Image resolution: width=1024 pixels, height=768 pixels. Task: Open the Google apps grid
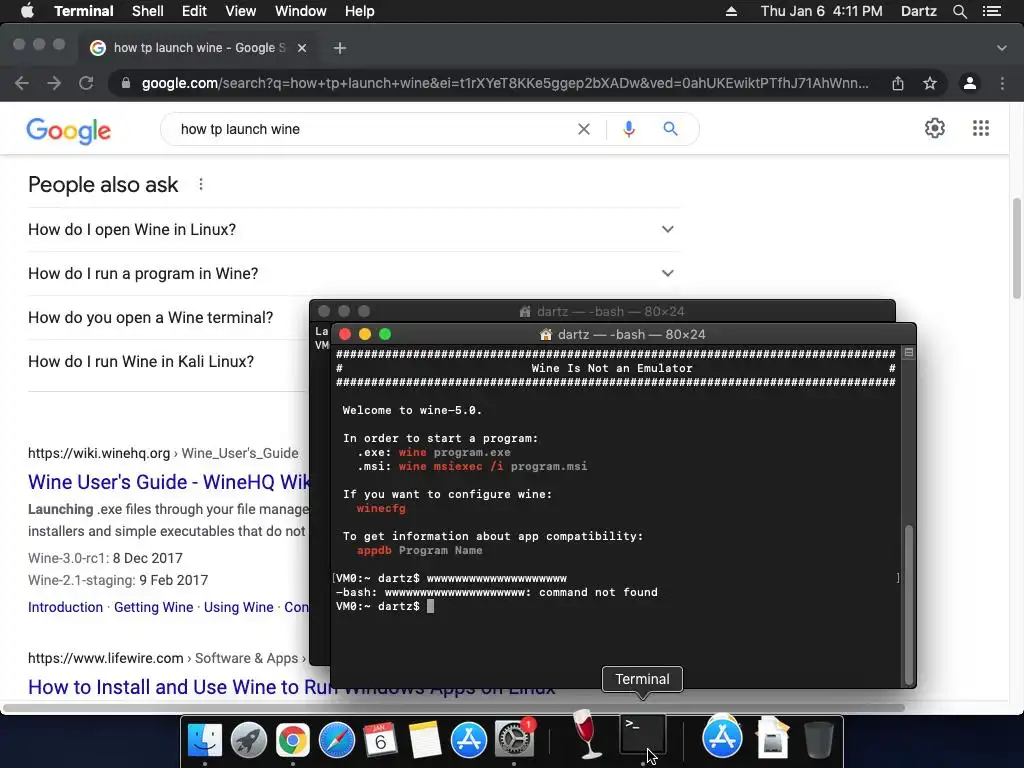tap(981, 128)
